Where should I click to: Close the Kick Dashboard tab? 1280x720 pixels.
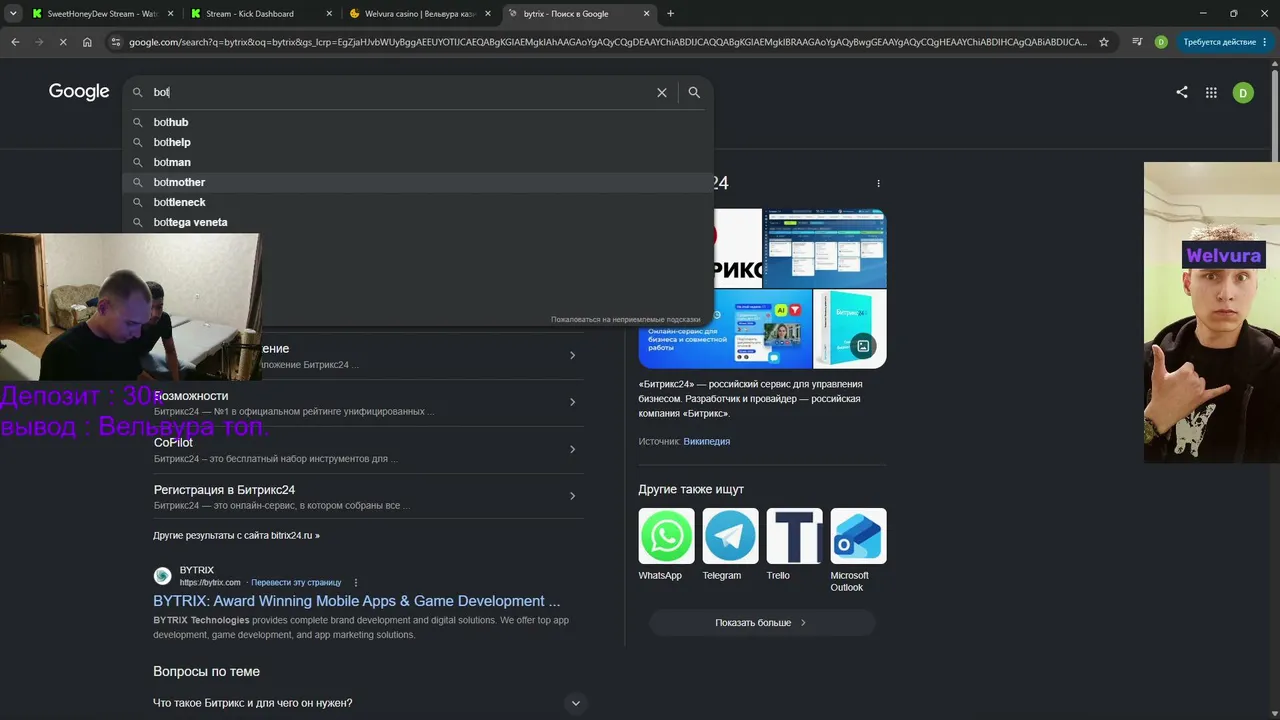329,14
